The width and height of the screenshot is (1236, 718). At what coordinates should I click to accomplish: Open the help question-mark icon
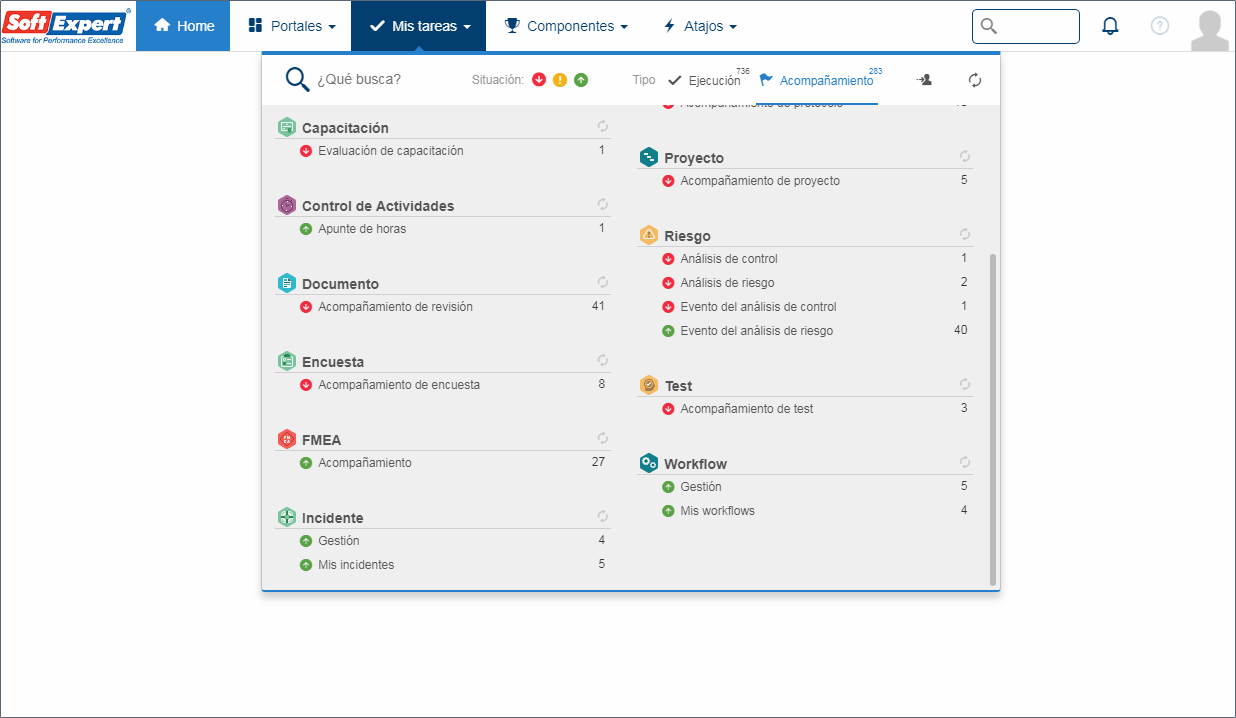pos(1160,26)
